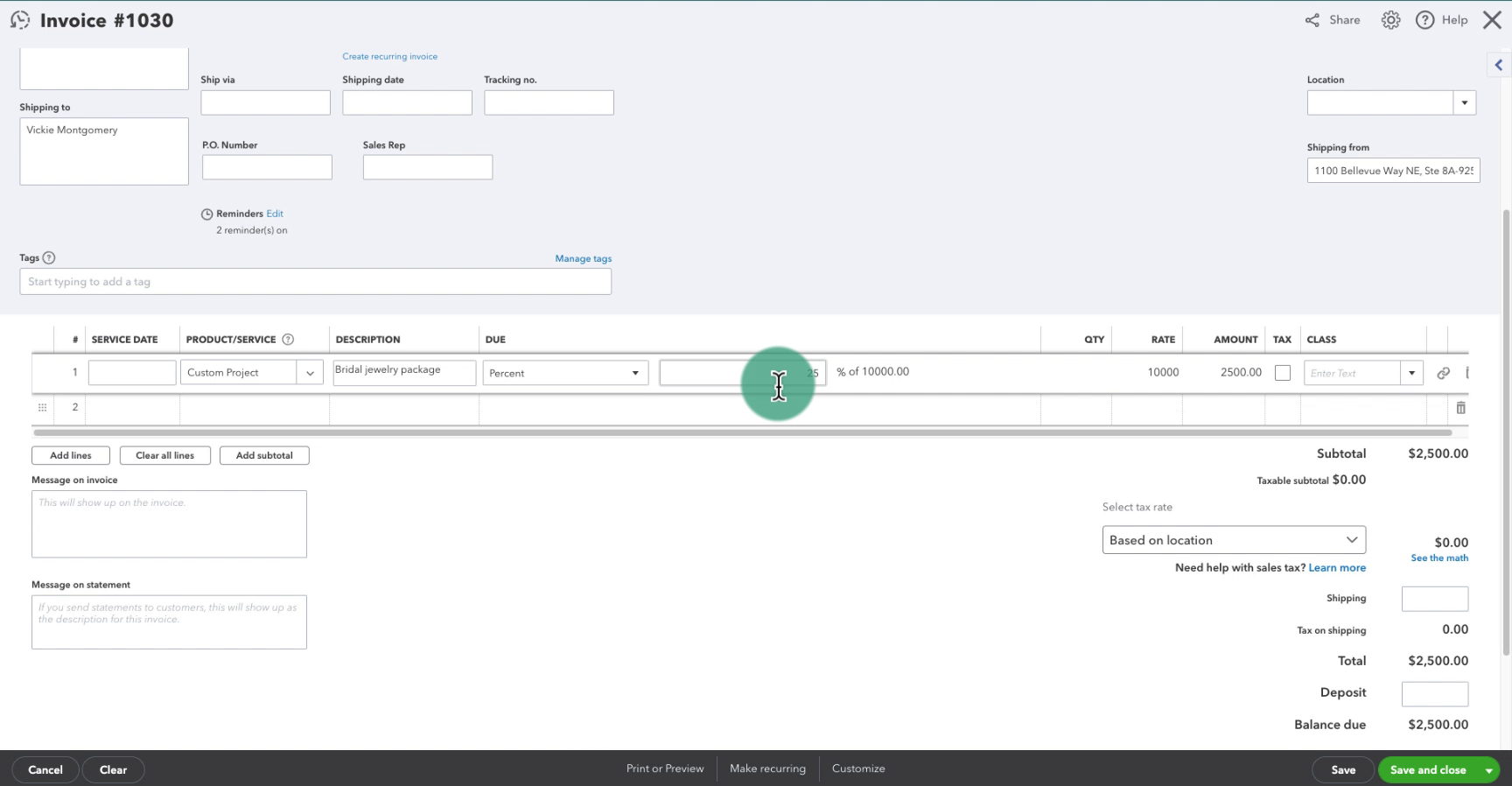Open the Location dropdown
The width and height of the screenshot is (1512, 786).
pos(1464,102)
